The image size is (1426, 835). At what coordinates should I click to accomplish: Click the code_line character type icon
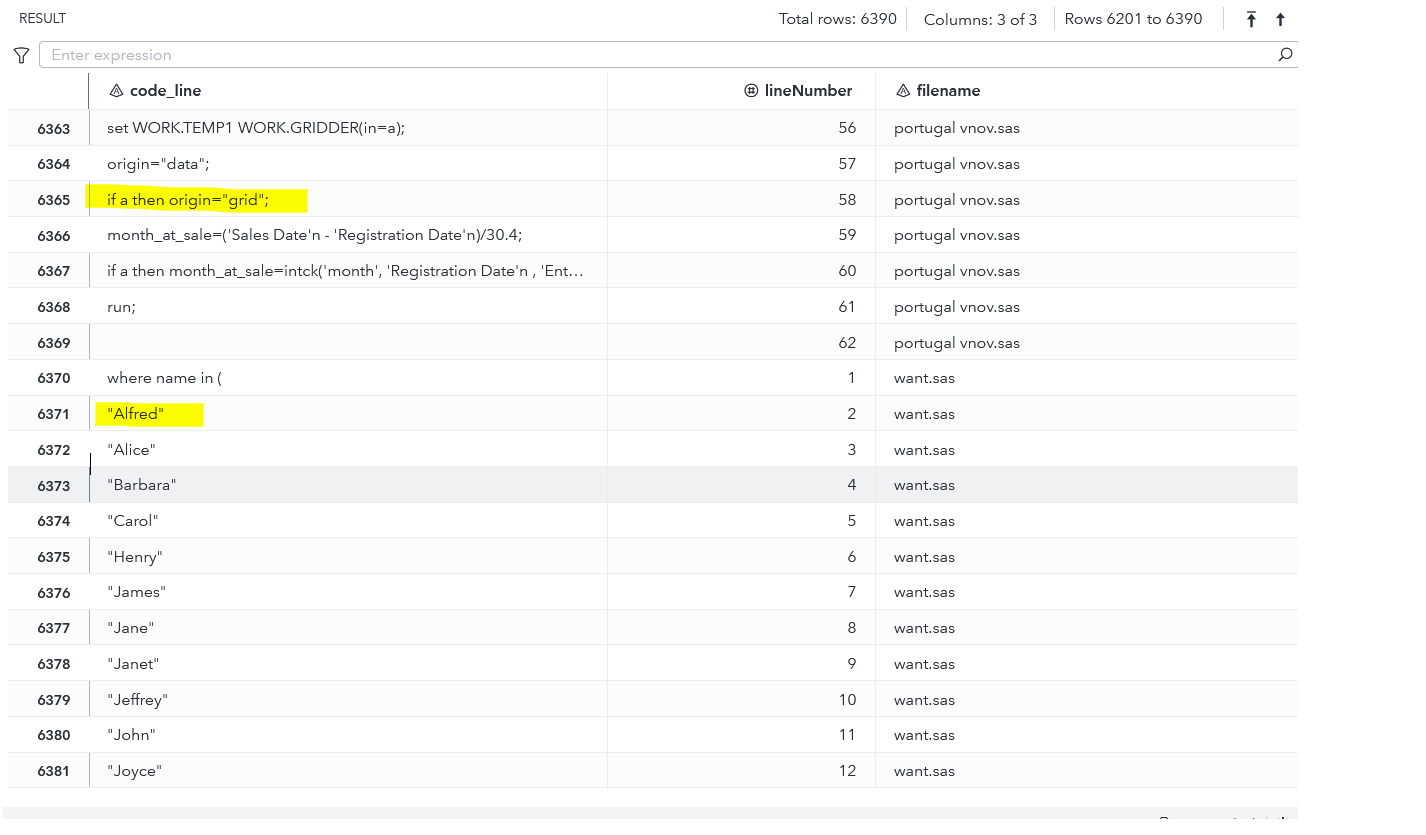[116, 91]
